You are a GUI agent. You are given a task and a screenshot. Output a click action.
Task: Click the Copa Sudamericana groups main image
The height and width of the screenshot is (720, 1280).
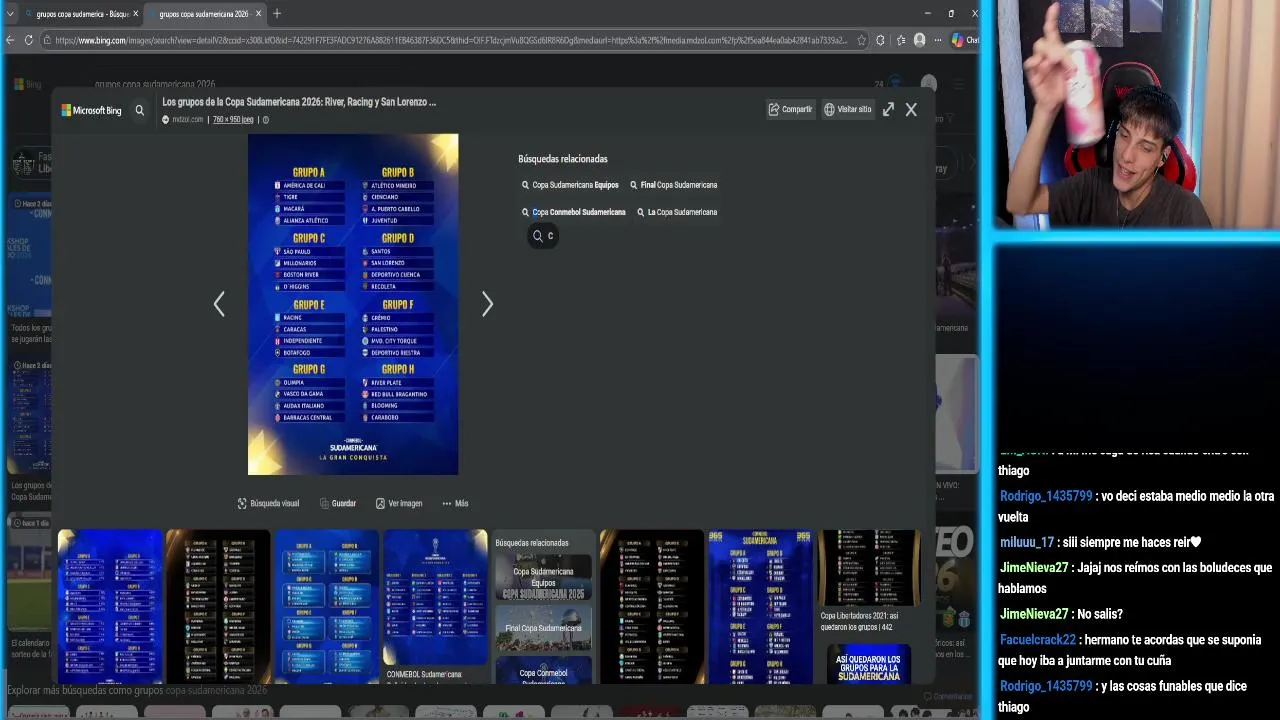[x=353, y=304]
